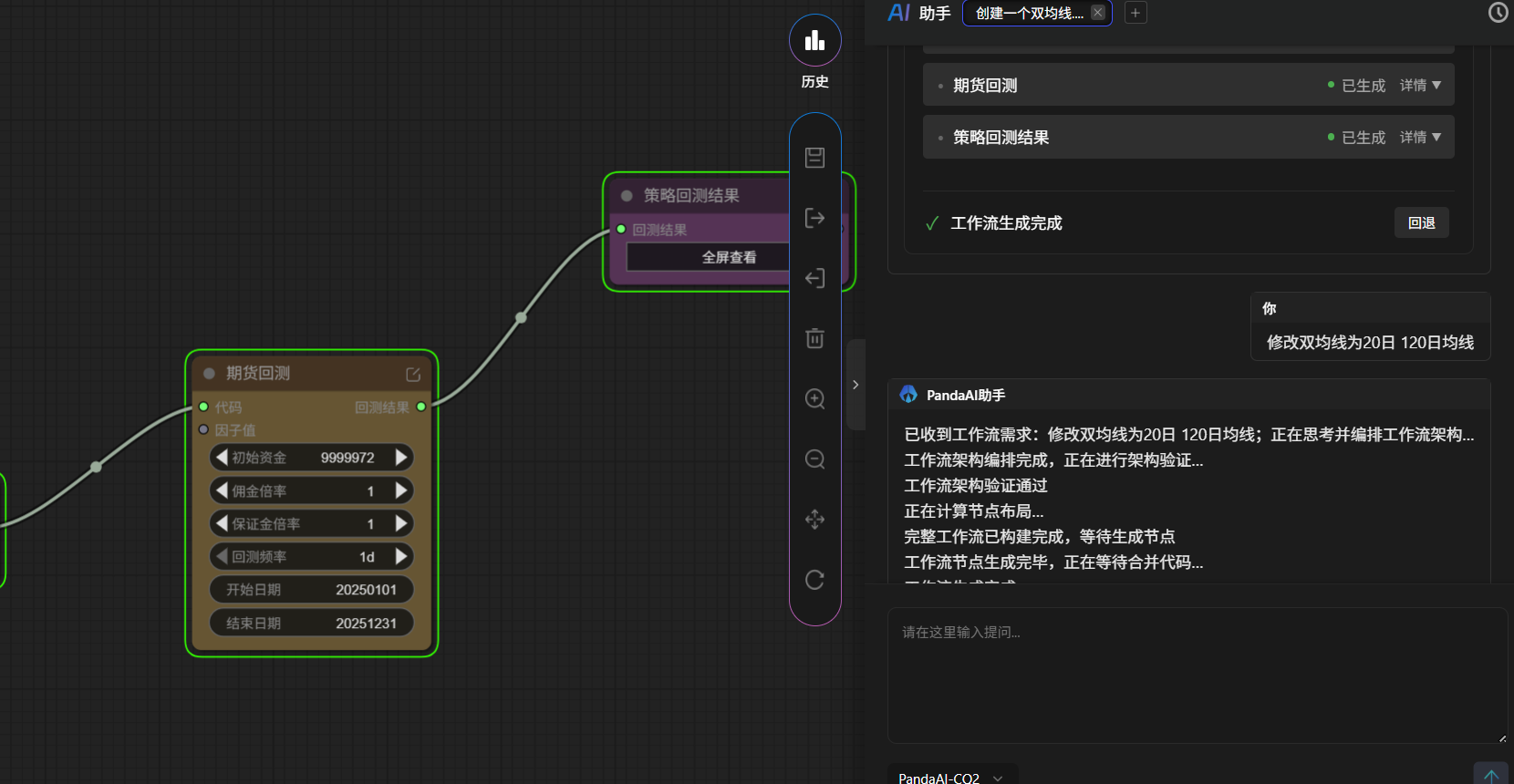Click the import arrow icon in vertical toolbar

click(x=814, y=278)
